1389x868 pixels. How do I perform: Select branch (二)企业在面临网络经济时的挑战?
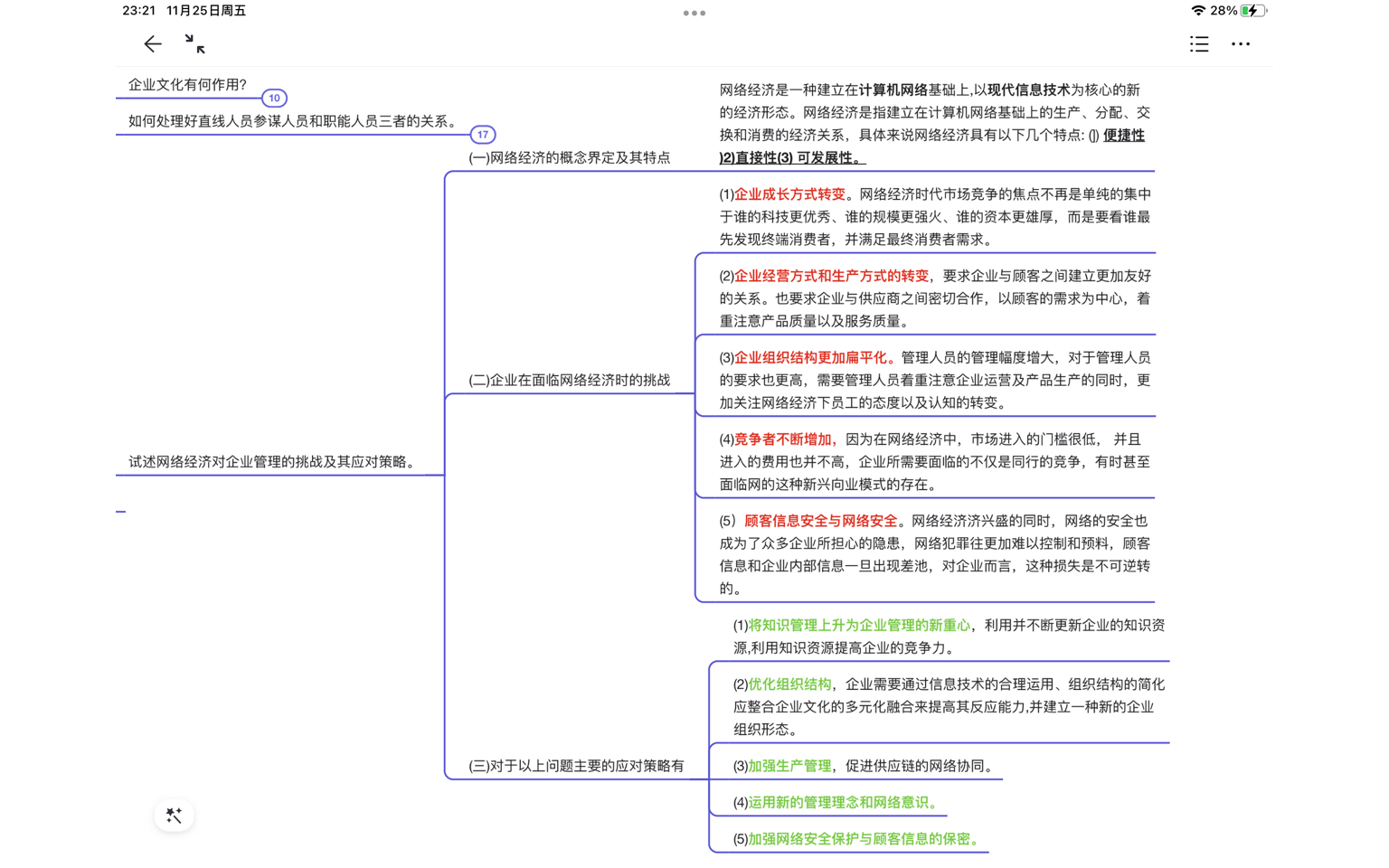(570, 380)
